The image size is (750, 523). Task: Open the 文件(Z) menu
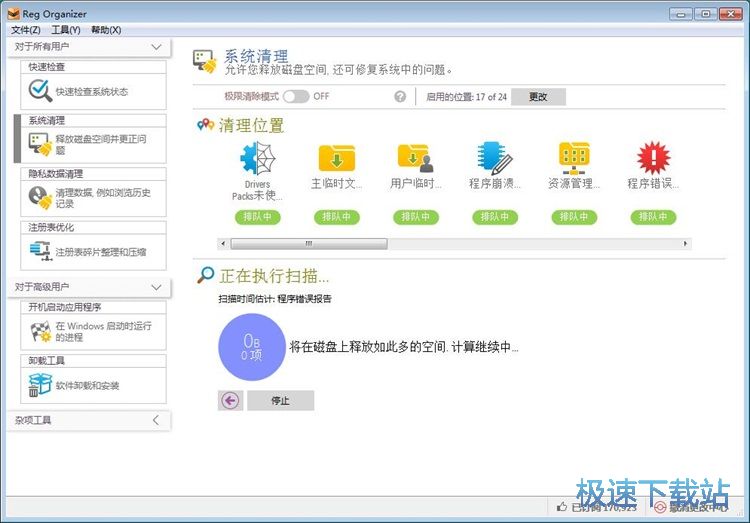[26, 30]
